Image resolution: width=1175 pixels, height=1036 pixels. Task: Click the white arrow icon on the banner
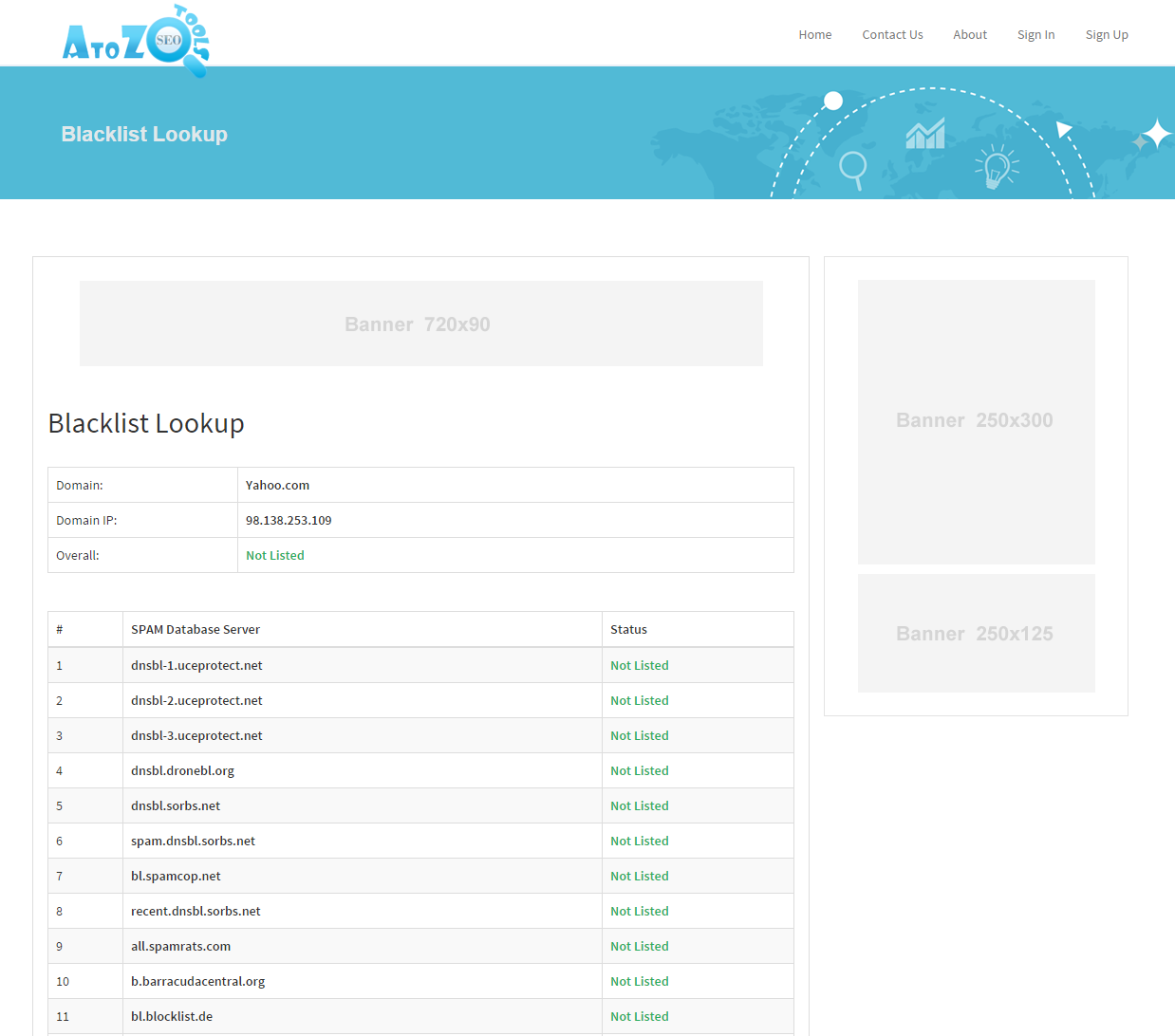point(1064,129)
